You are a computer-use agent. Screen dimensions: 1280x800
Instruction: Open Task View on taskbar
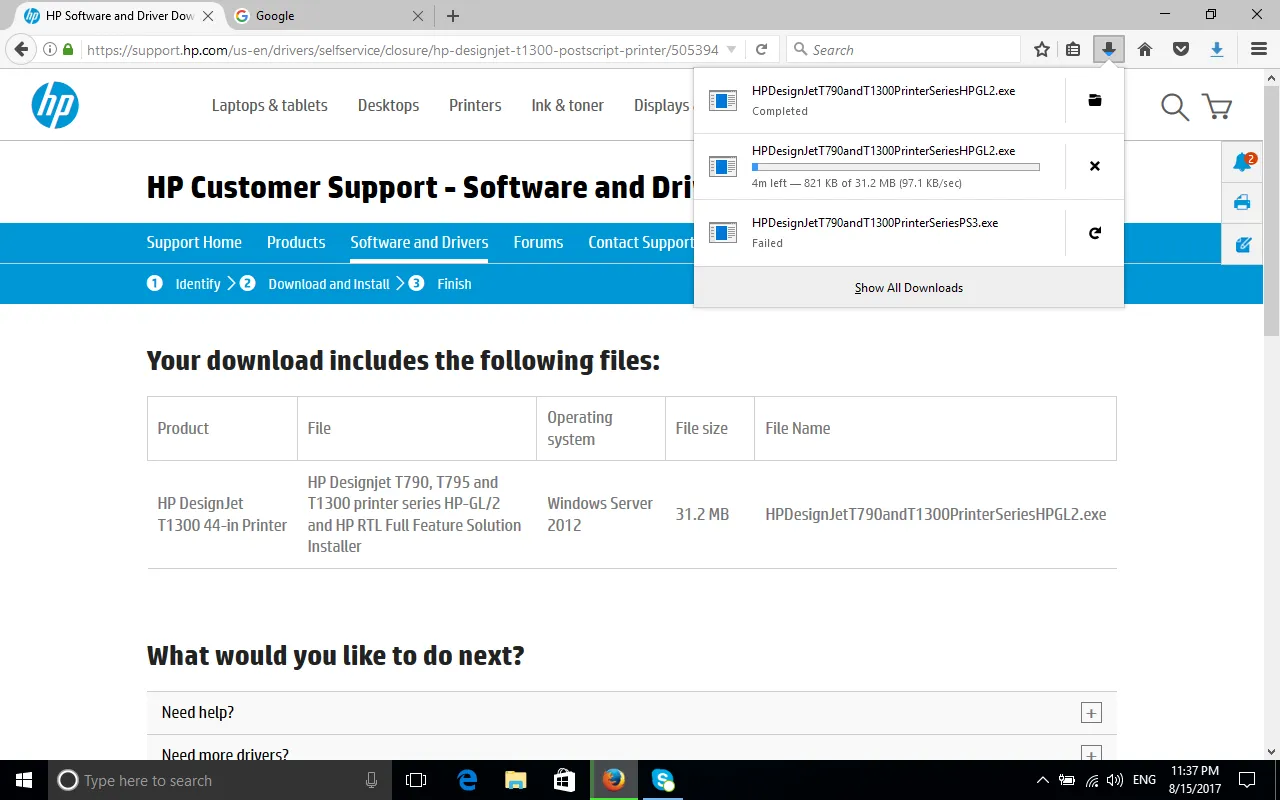416,780
